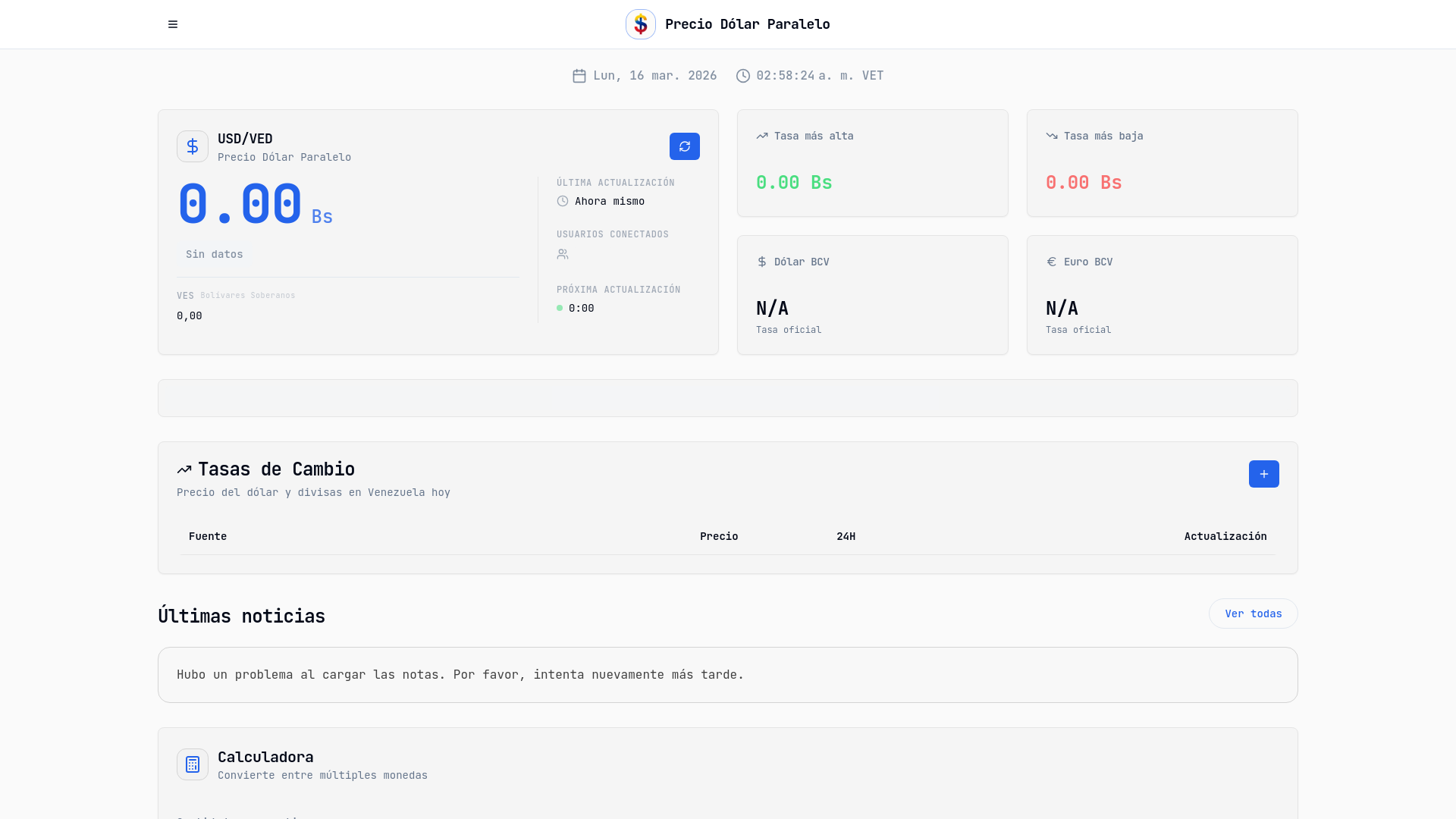Click the red 0.00 Bs lowest rate
This screenshot has width=1456, height=819.
tap(1084, 183)
